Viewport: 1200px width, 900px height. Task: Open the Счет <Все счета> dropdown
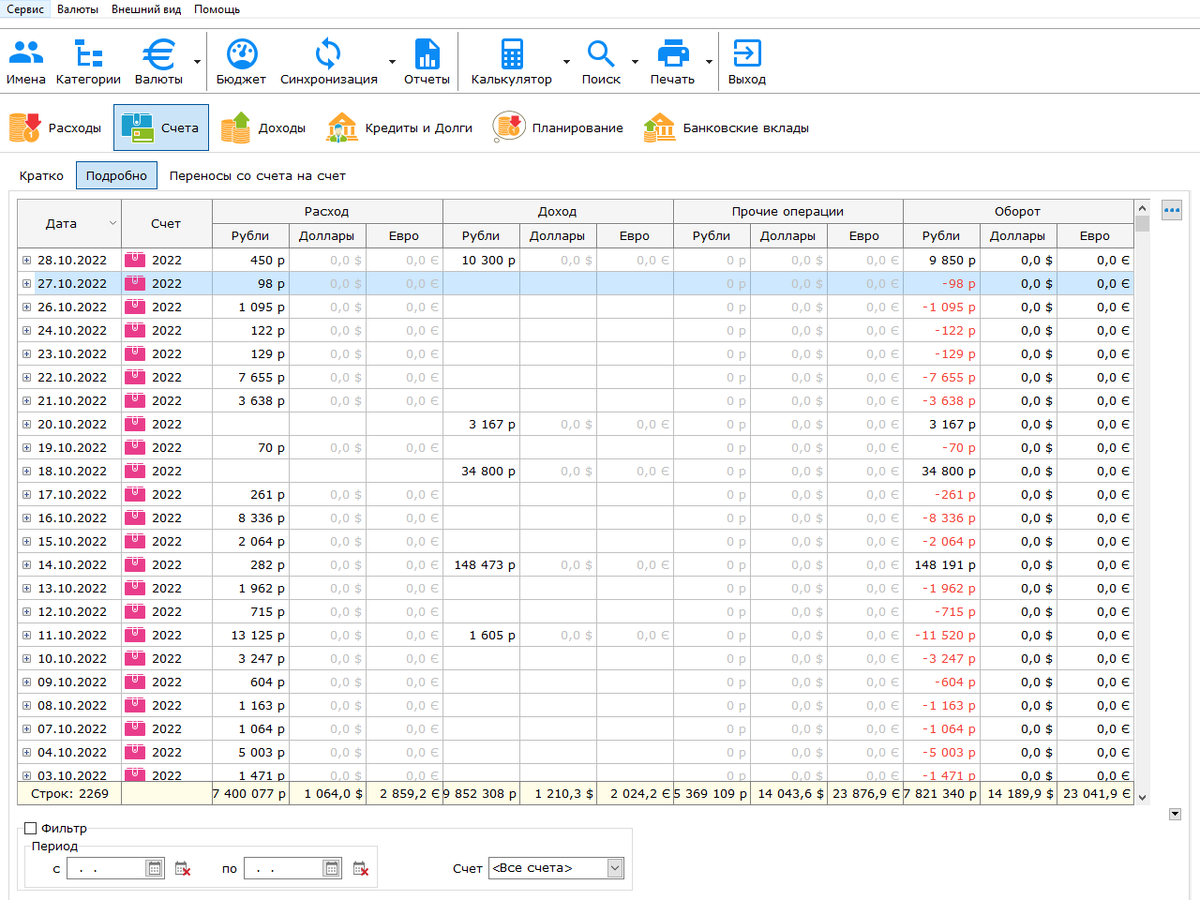pyautogui.click(x=555, y=868)
